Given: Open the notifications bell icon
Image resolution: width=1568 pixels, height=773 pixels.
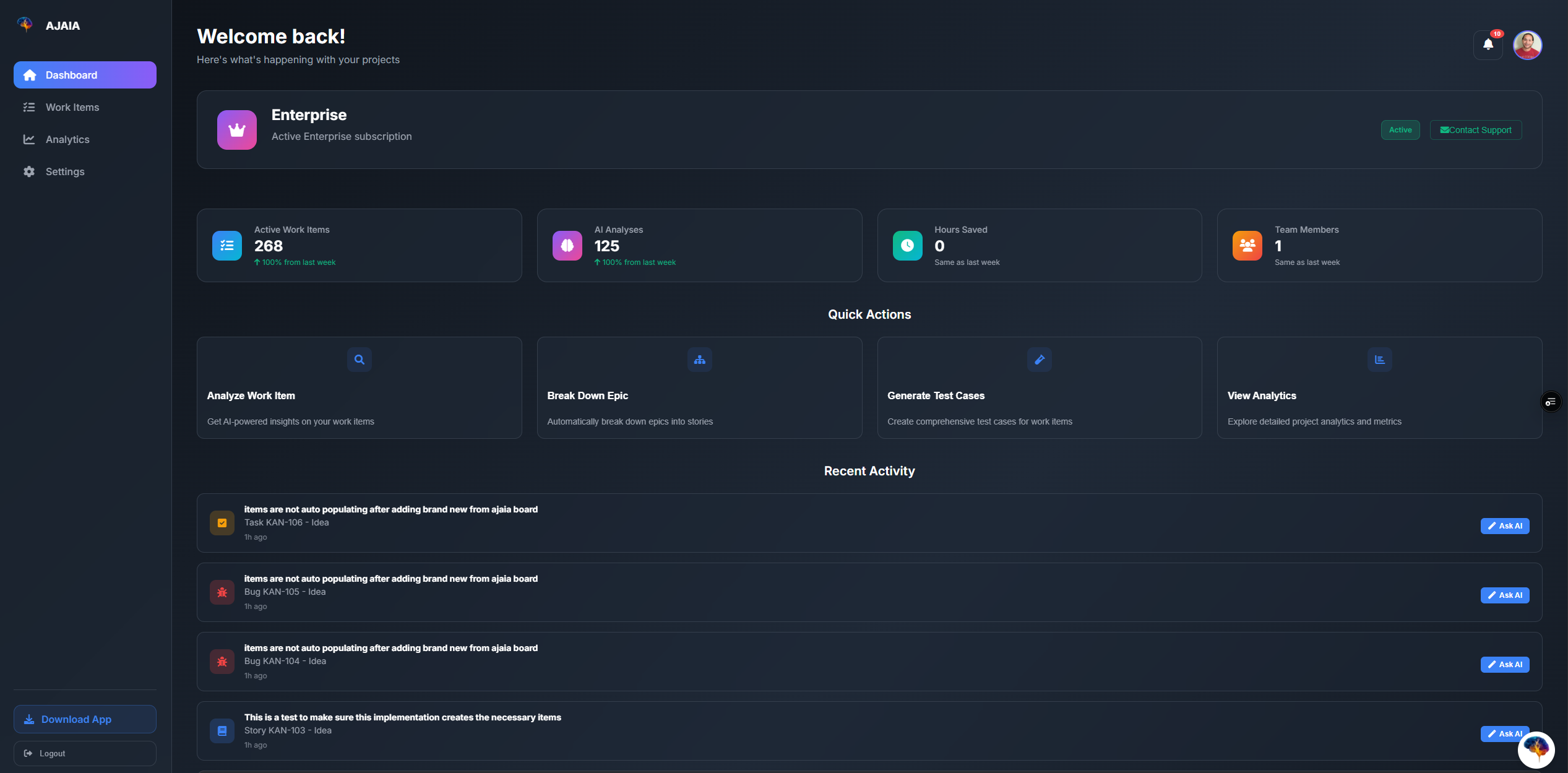Looking at the screenshot, I should point(1488,45).
